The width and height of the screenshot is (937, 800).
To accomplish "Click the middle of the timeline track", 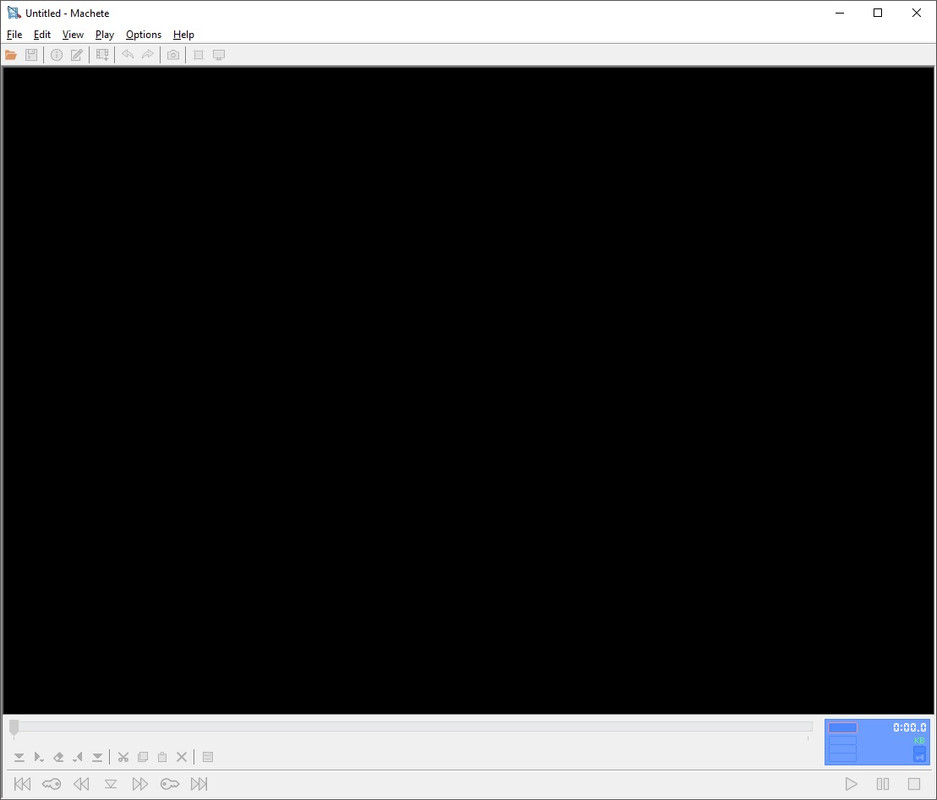I will coord(411,727).
